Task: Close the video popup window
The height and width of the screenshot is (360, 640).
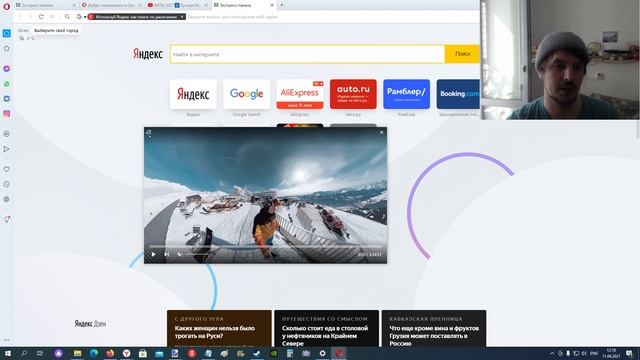Action: pos(382,132)
